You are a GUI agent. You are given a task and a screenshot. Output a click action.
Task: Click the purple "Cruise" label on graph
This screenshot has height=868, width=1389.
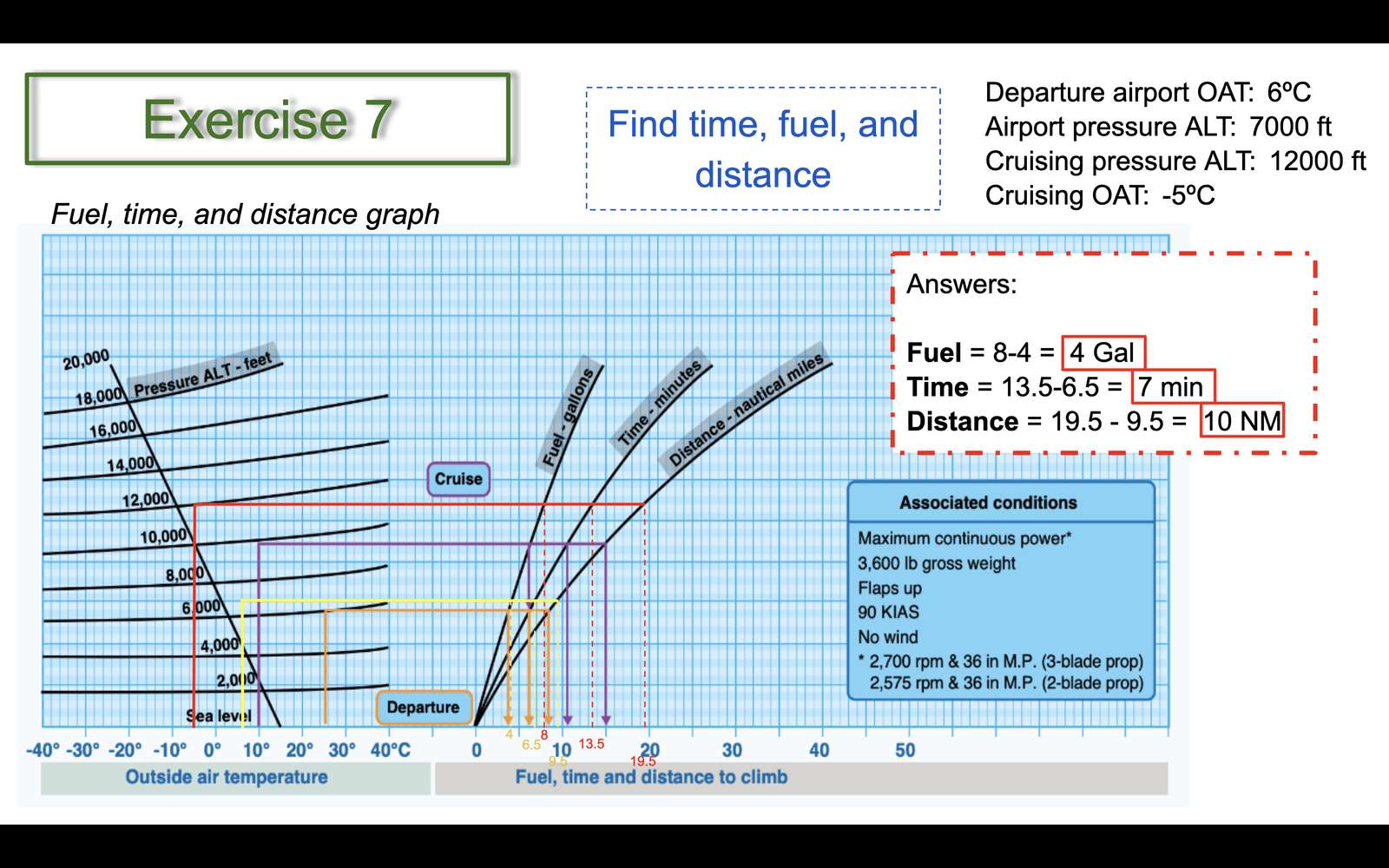click(458, 479)
